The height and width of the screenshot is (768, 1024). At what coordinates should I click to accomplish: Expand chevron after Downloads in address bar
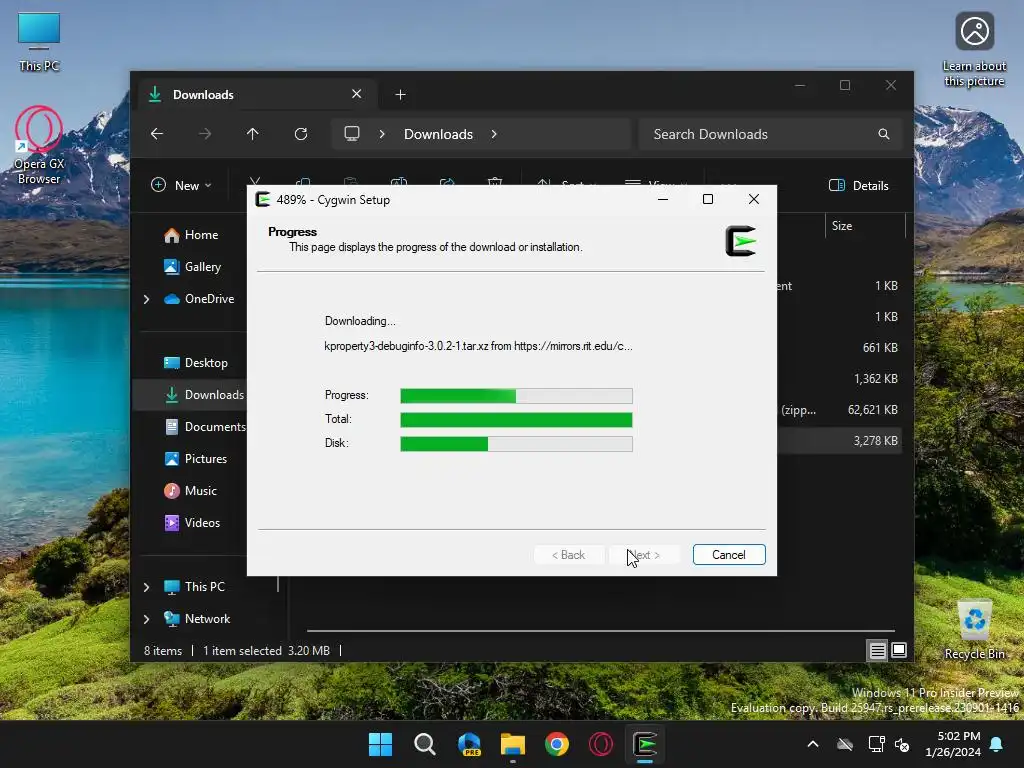point(494,134)
